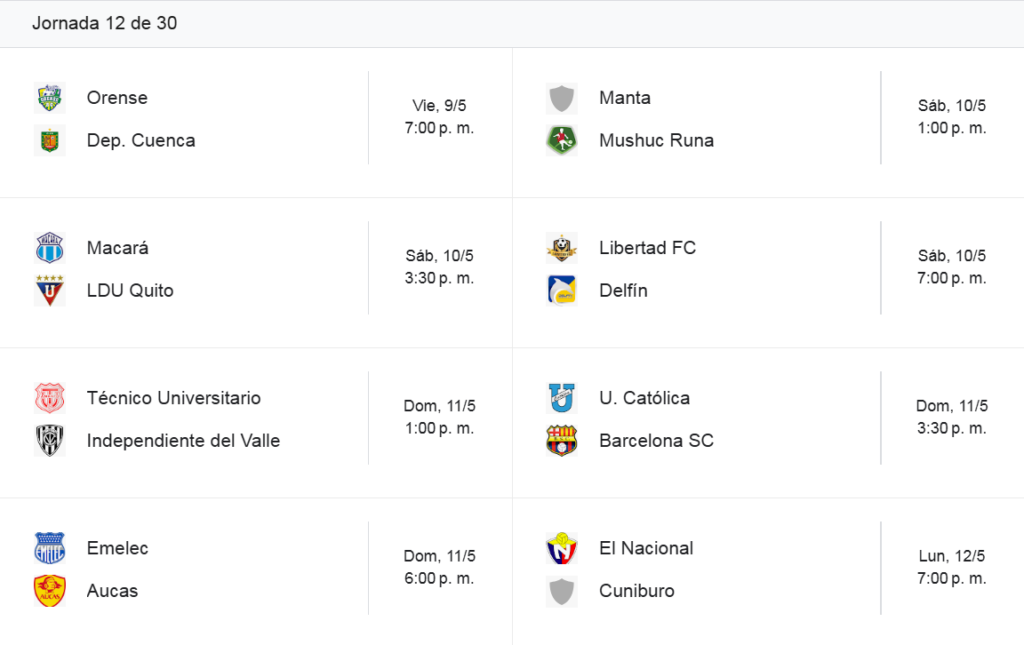Open El Nacional match time Lun, 12/5

[952, 567]
